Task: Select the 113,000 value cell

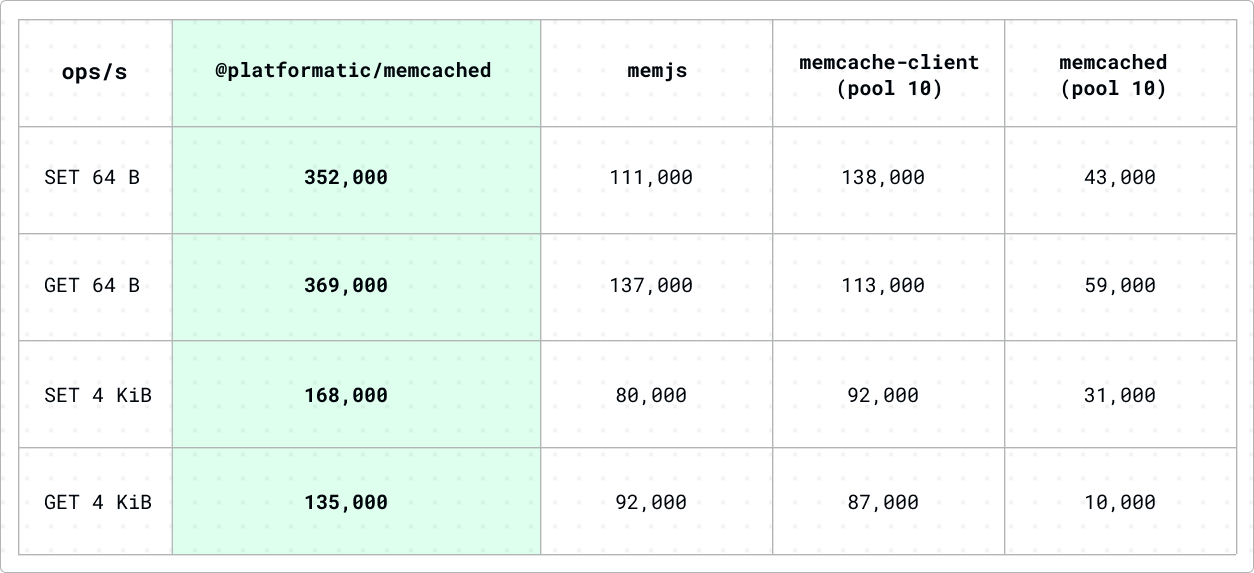Action: (x=888, y=287)
